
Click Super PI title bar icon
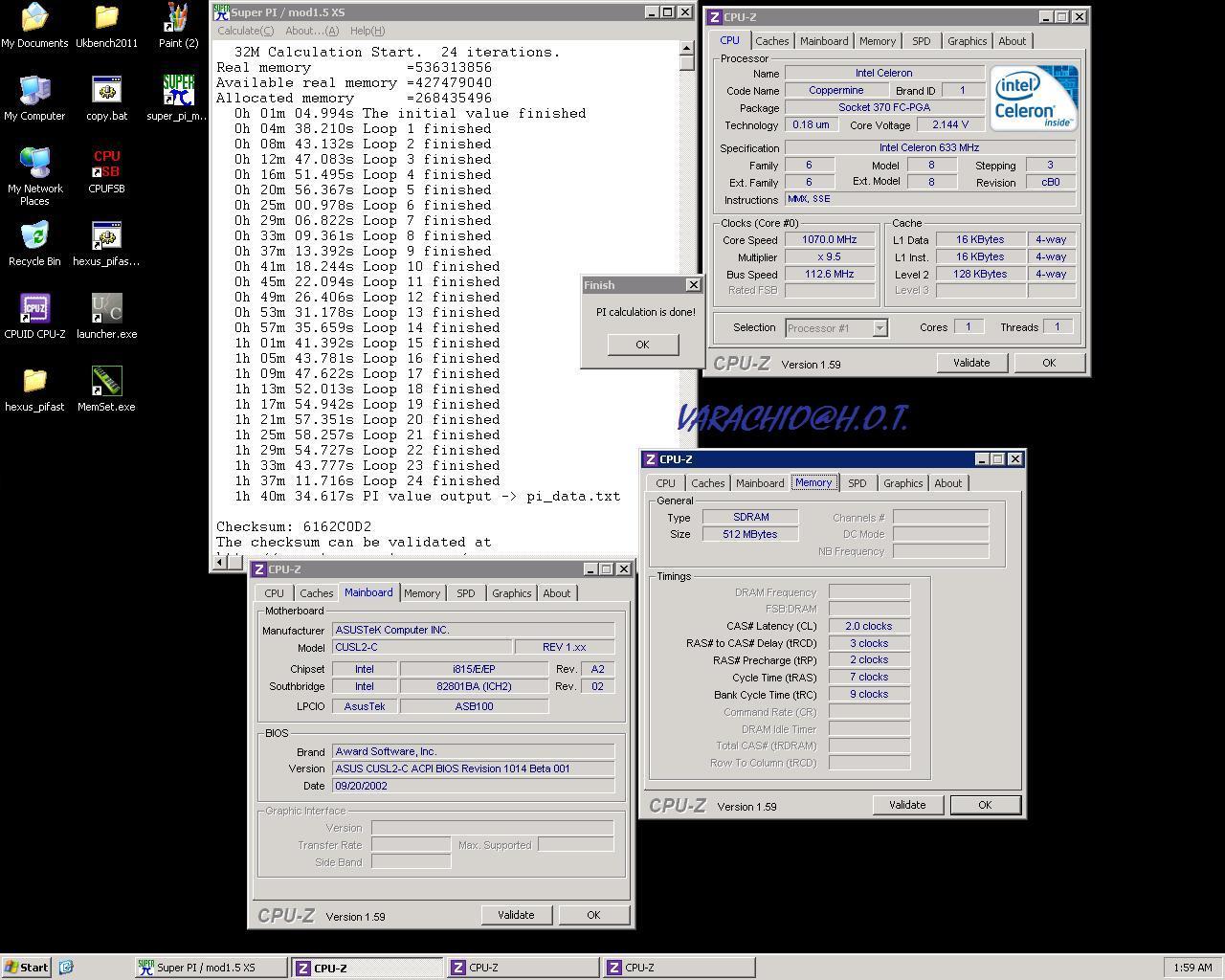(221, 12)
